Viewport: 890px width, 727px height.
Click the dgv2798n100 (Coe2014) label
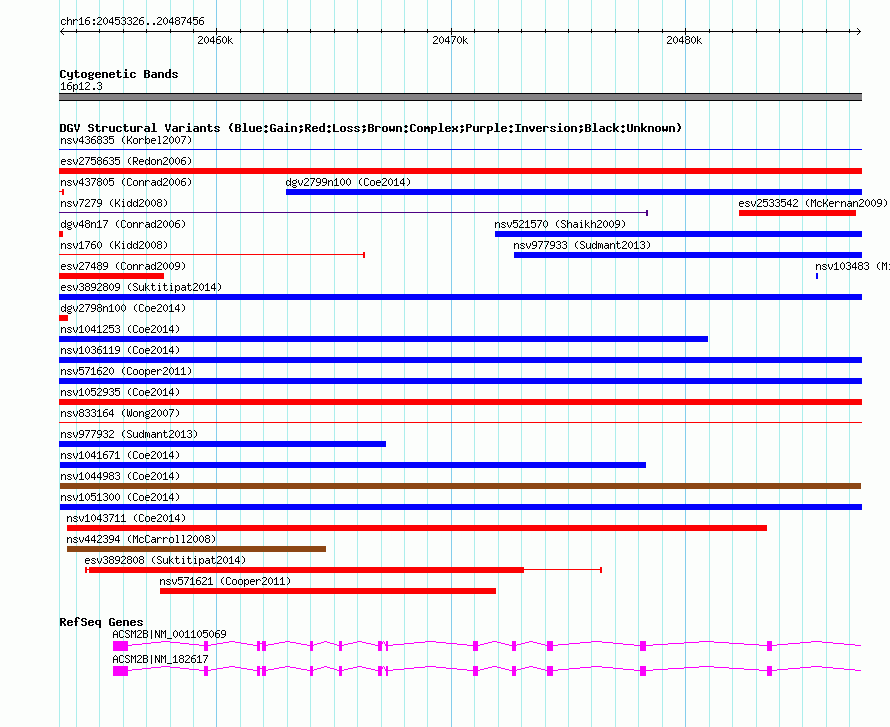click(123, 308)
